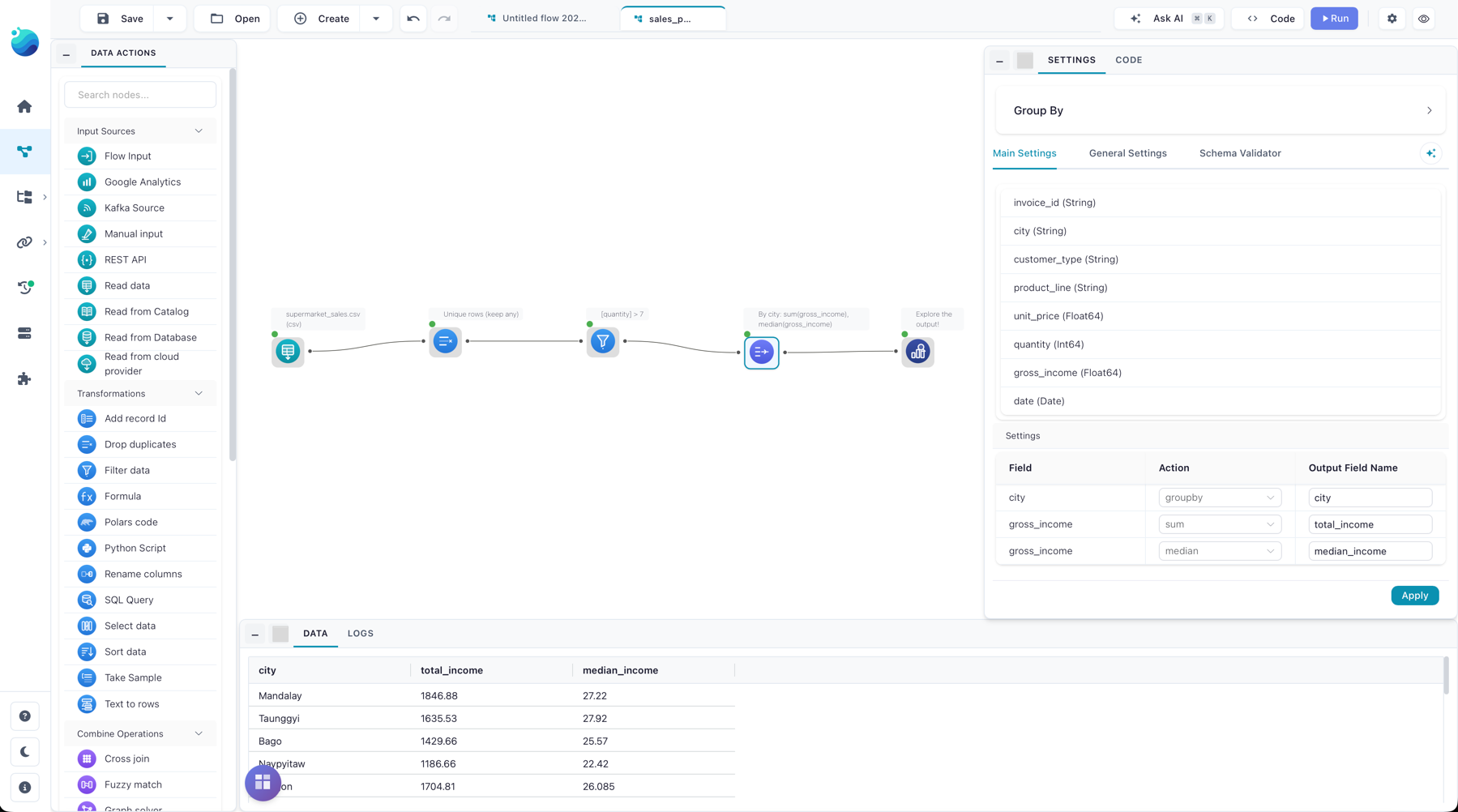Pick the Filter data funnel icon
The width and height of the screenshot is (1458, 812).
(87, 470)
